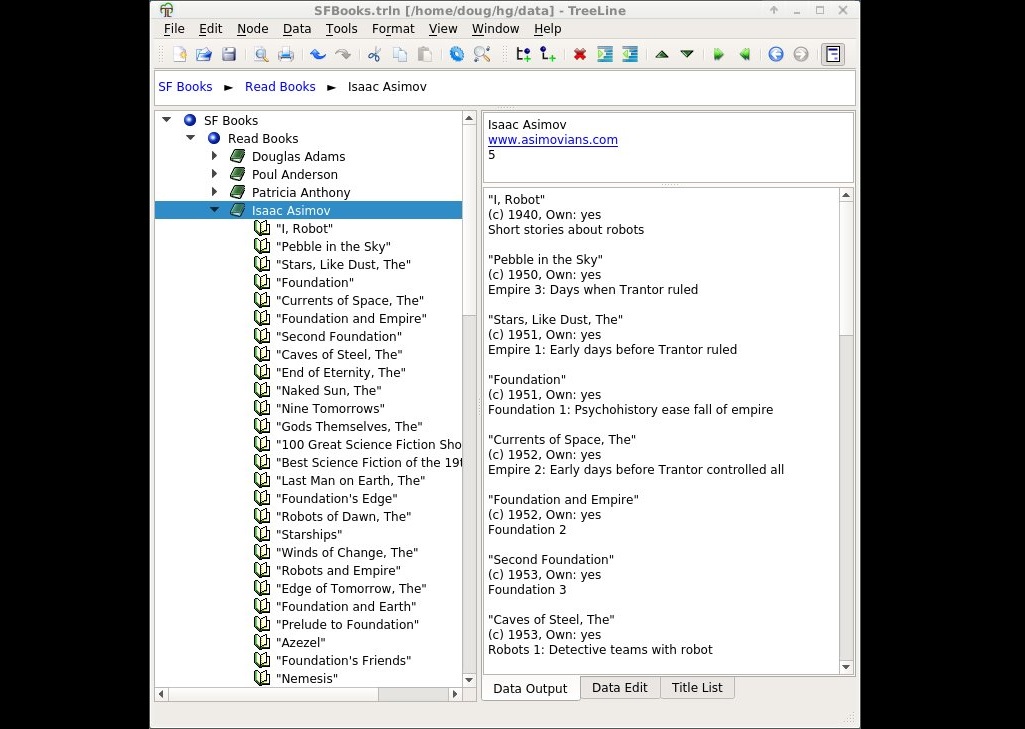Open the Tools menu
The image size is (1025, 729).
pyautogui.click(x=341, y=29)
